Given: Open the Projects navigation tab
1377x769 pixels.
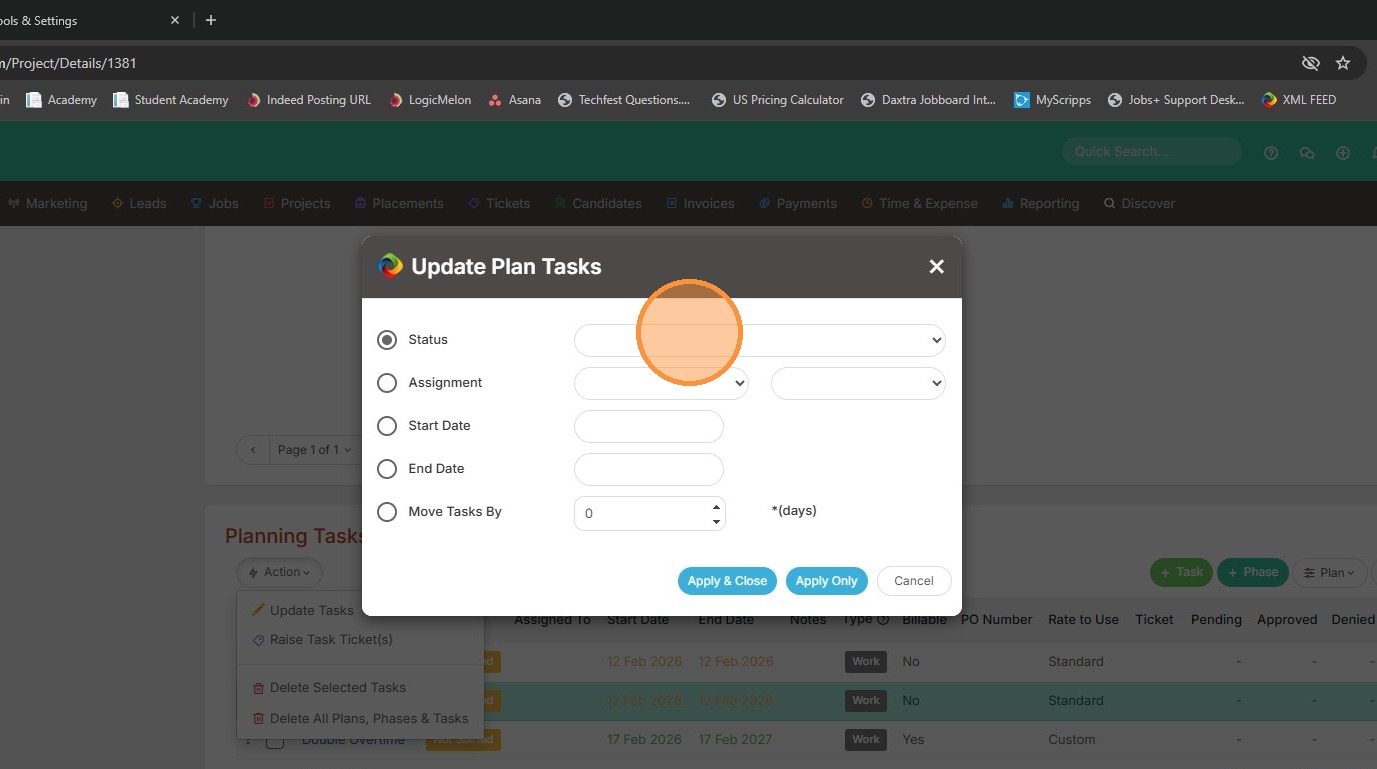Looking at the screenshot, I should point(296,203).
